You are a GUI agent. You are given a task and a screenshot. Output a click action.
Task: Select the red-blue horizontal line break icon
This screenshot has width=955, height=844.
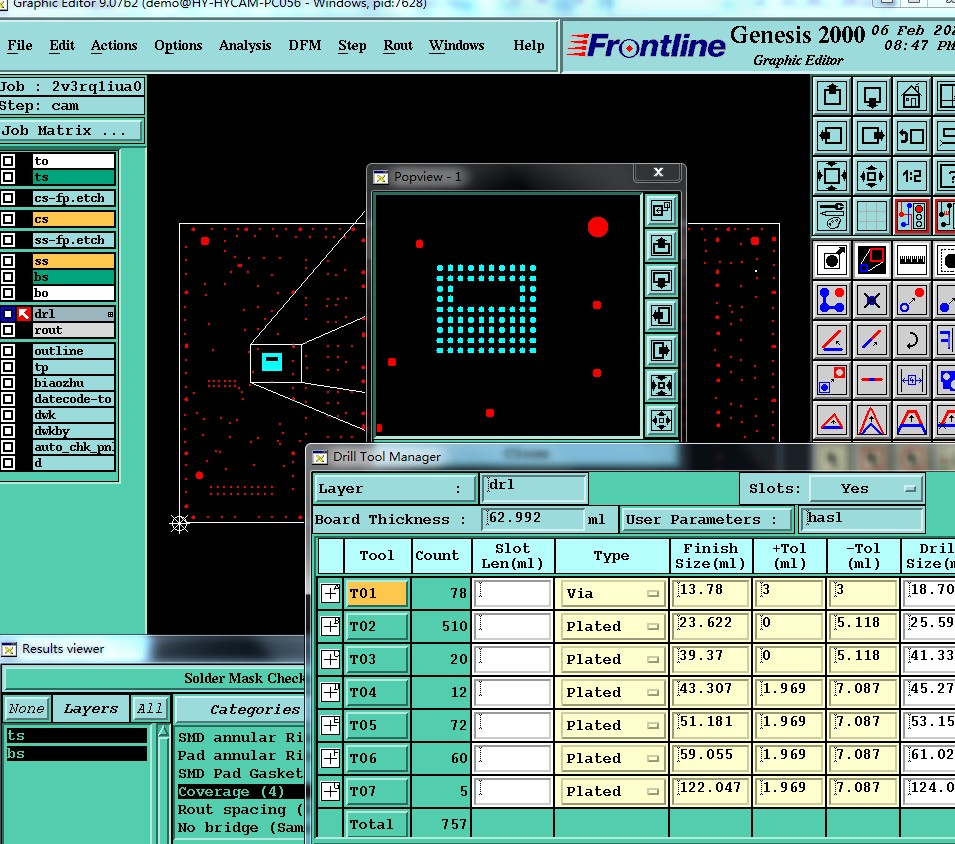tap(872, 379)
